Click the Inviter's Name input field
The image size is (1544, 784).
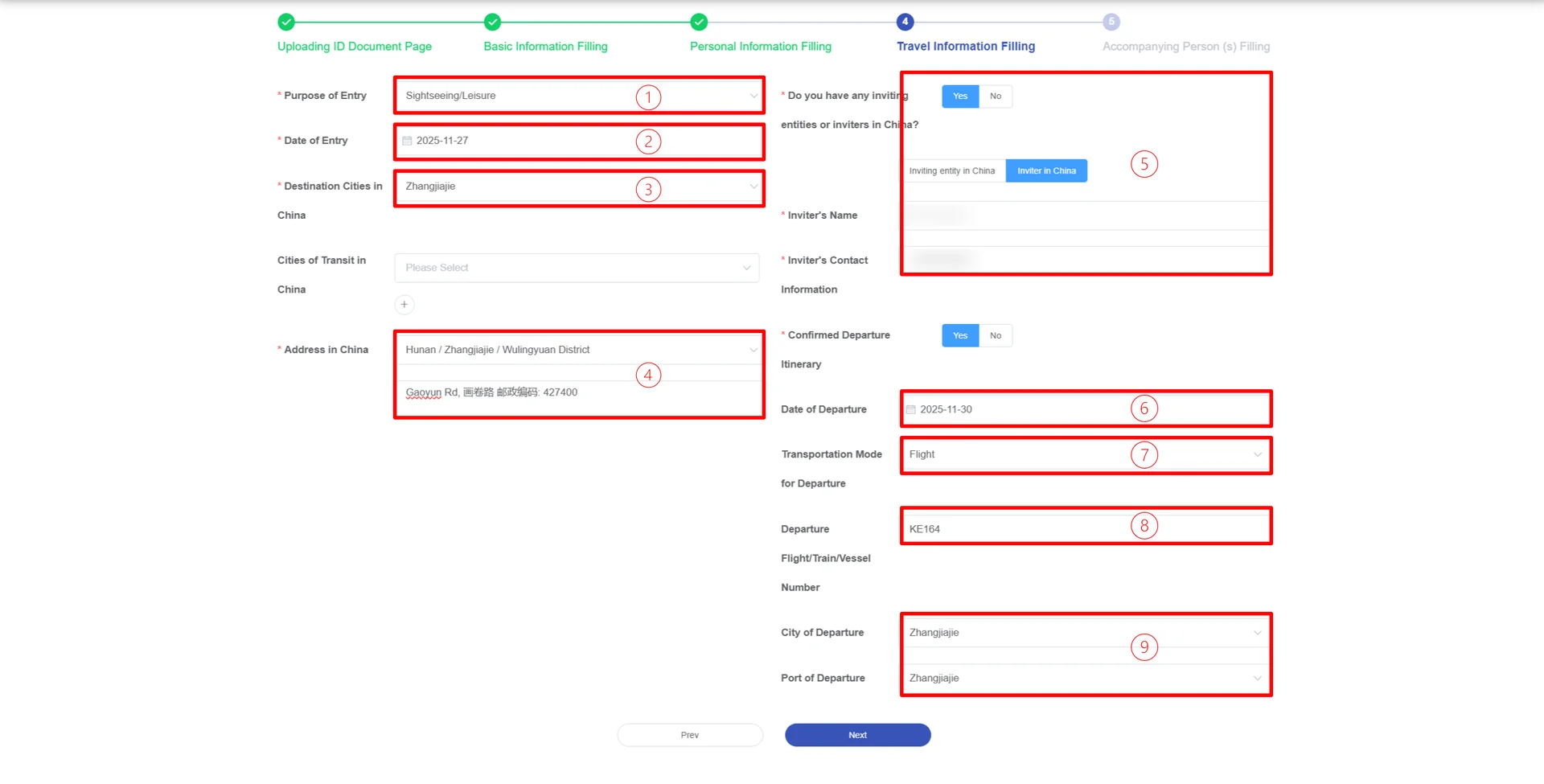[1086, 215]
